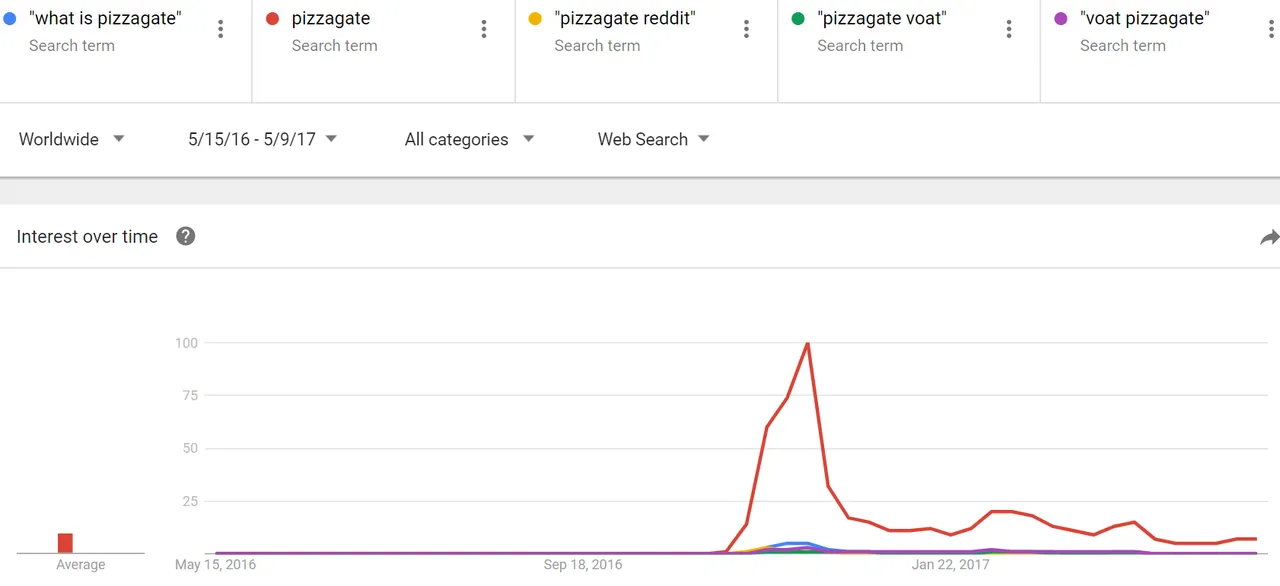Open options menu for "pizzagate voat" term
Screen dimensions: 1280x586
point(1009,30)
